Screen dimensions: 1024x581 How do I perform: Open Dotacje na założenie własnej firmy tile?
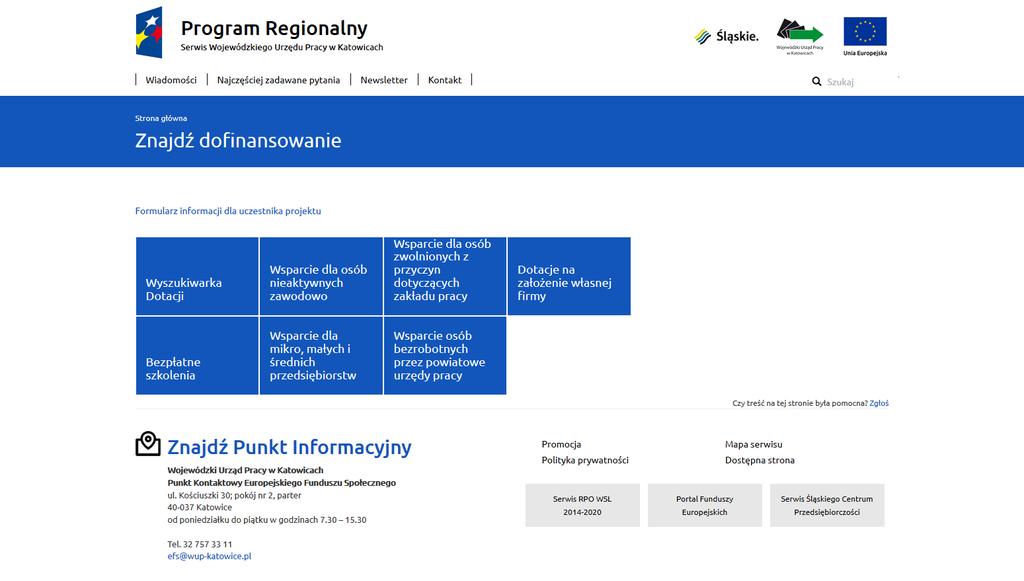[x=569, y=276]
